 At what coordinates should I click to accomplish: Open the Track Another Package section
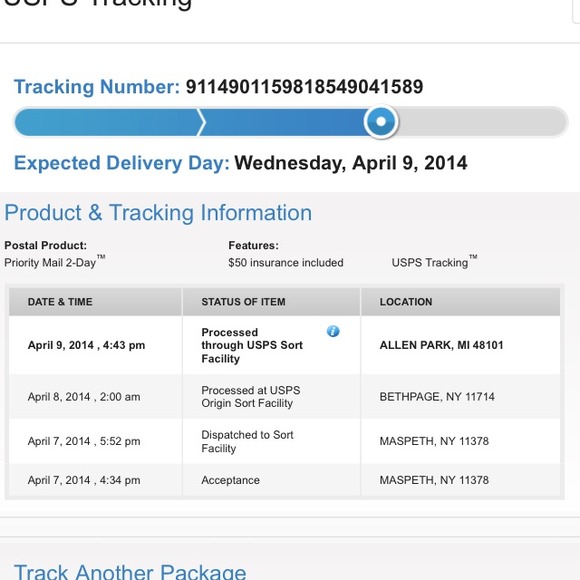pos(130,571)
